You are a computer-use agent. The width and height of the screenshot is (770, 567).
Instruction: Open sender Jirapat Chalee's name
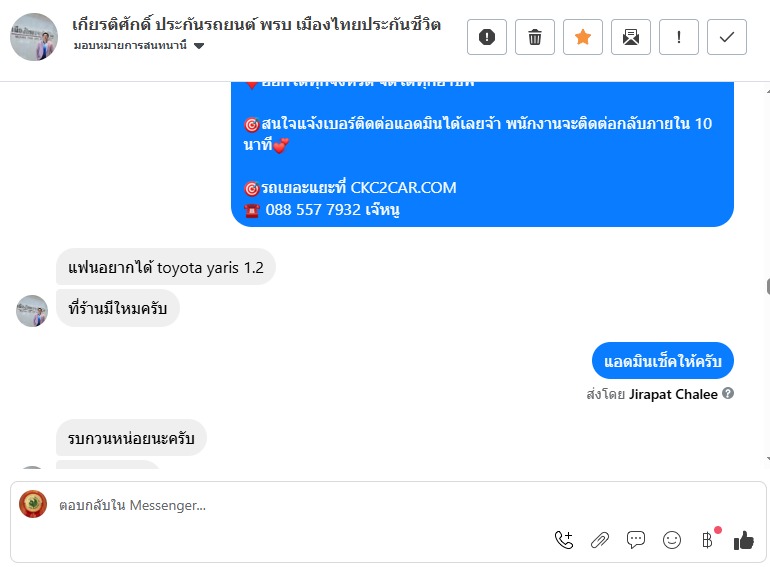pyautogui.click(x=673, y=394)
